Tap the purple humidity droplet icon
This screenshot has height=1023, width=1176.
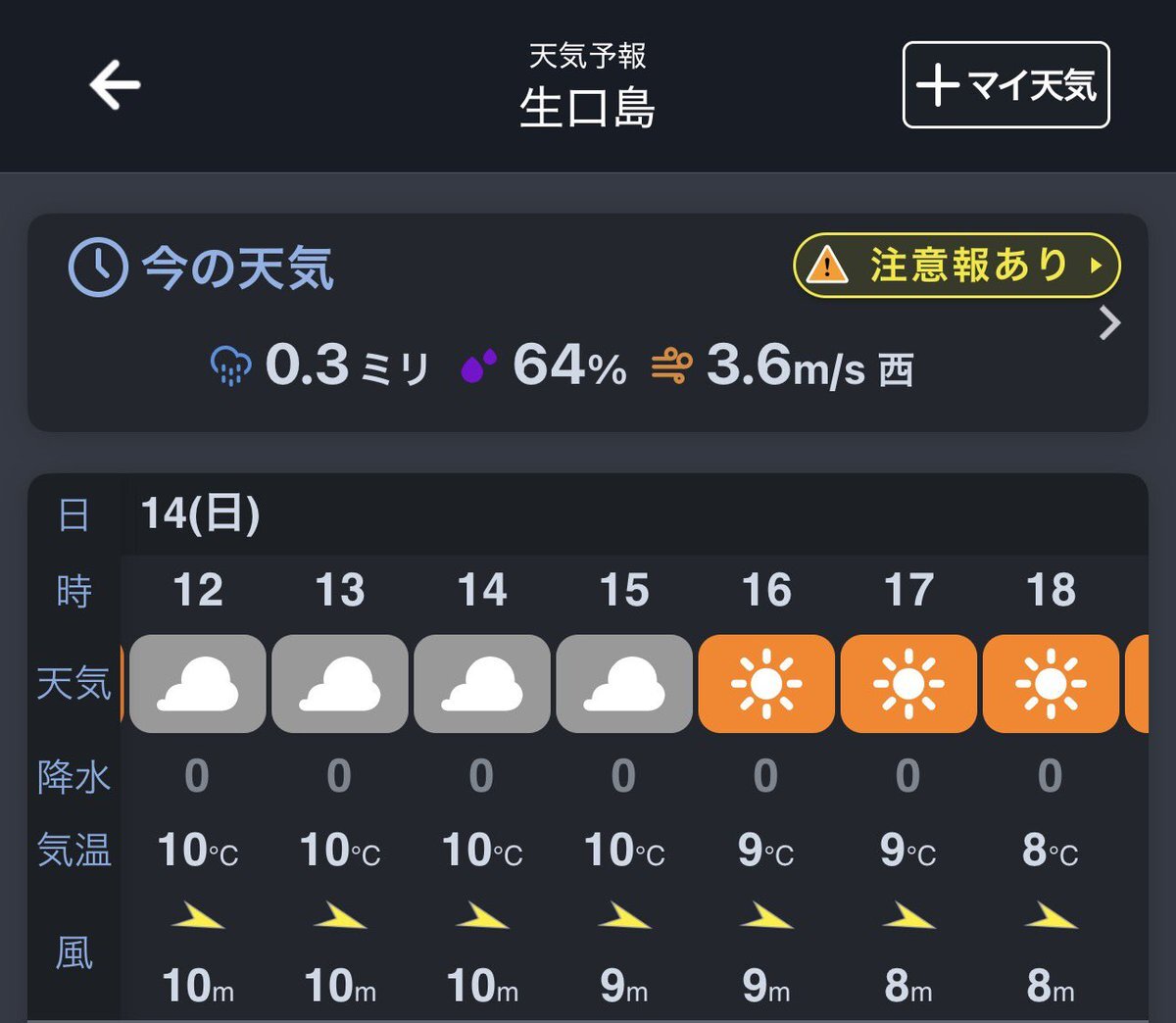pos(478,366)
